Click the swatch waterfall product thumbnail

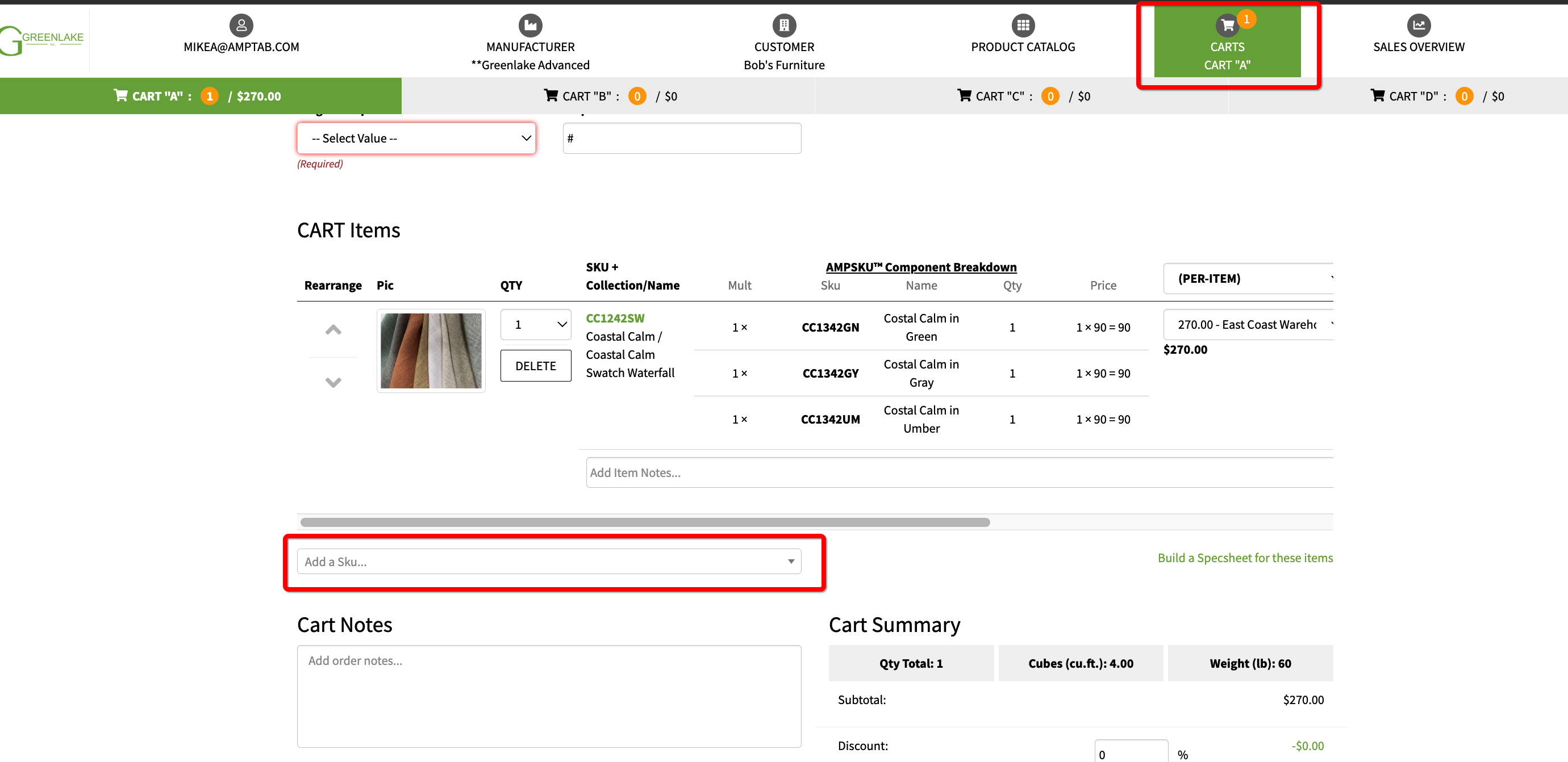[431, 350]
